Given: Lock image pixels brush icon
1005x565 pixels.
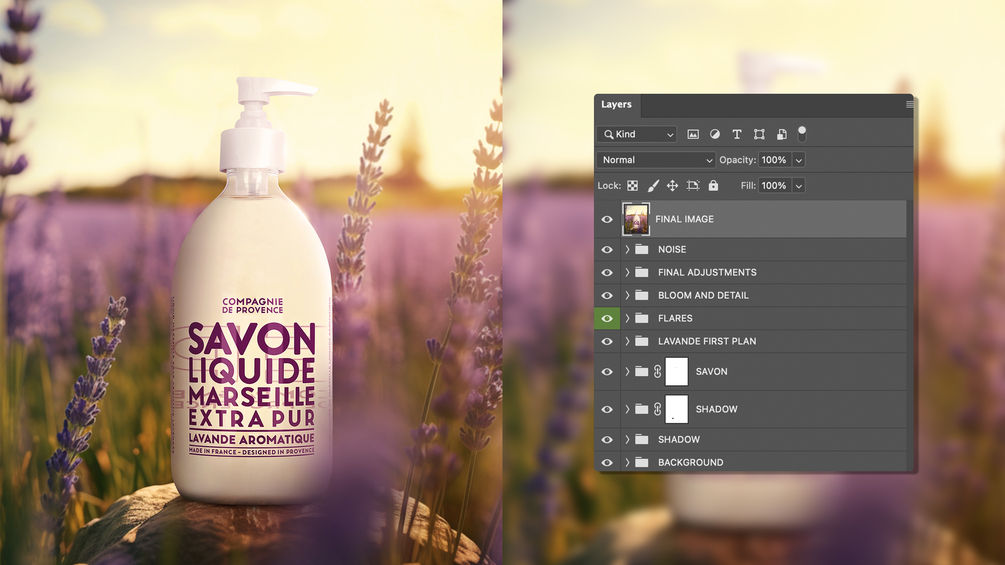Looking at the screenshot, I should tap(652, 186).
